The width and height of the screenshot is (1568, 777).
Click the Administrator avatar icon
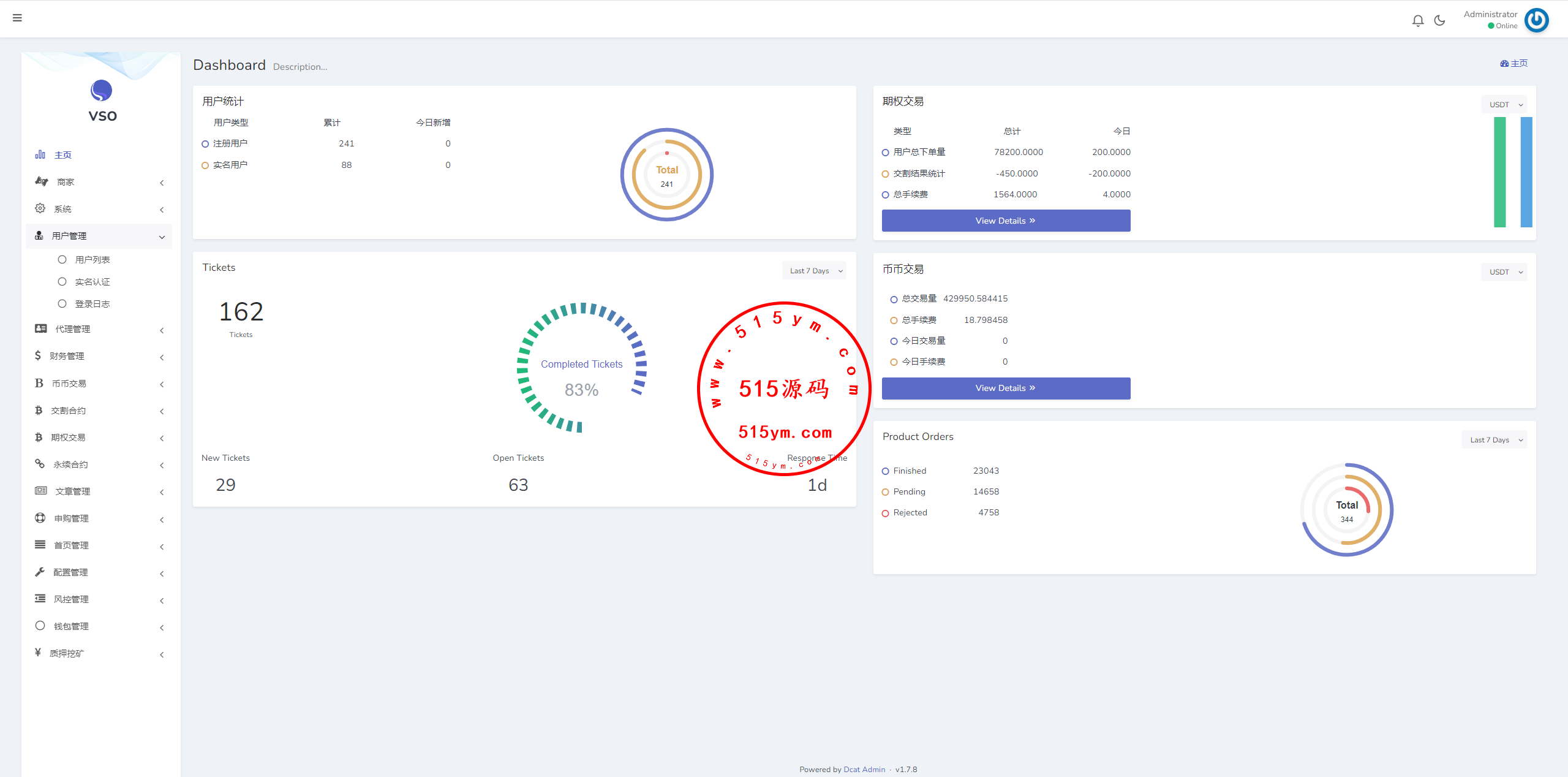tap(1536, 20)
